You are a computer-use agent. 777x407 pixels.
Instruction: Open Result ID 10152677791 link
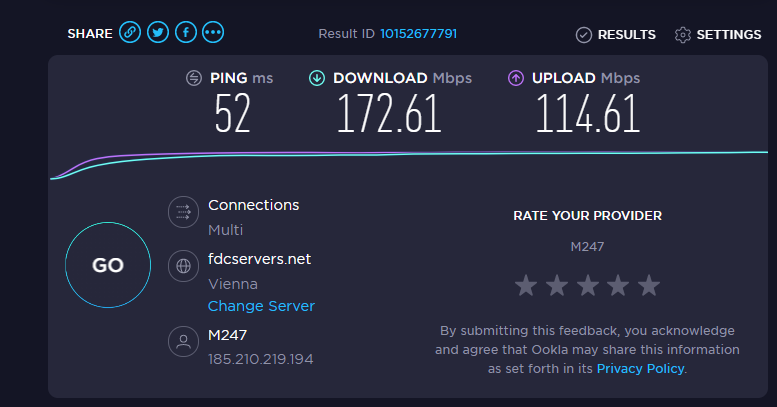(x=418, y=34)
